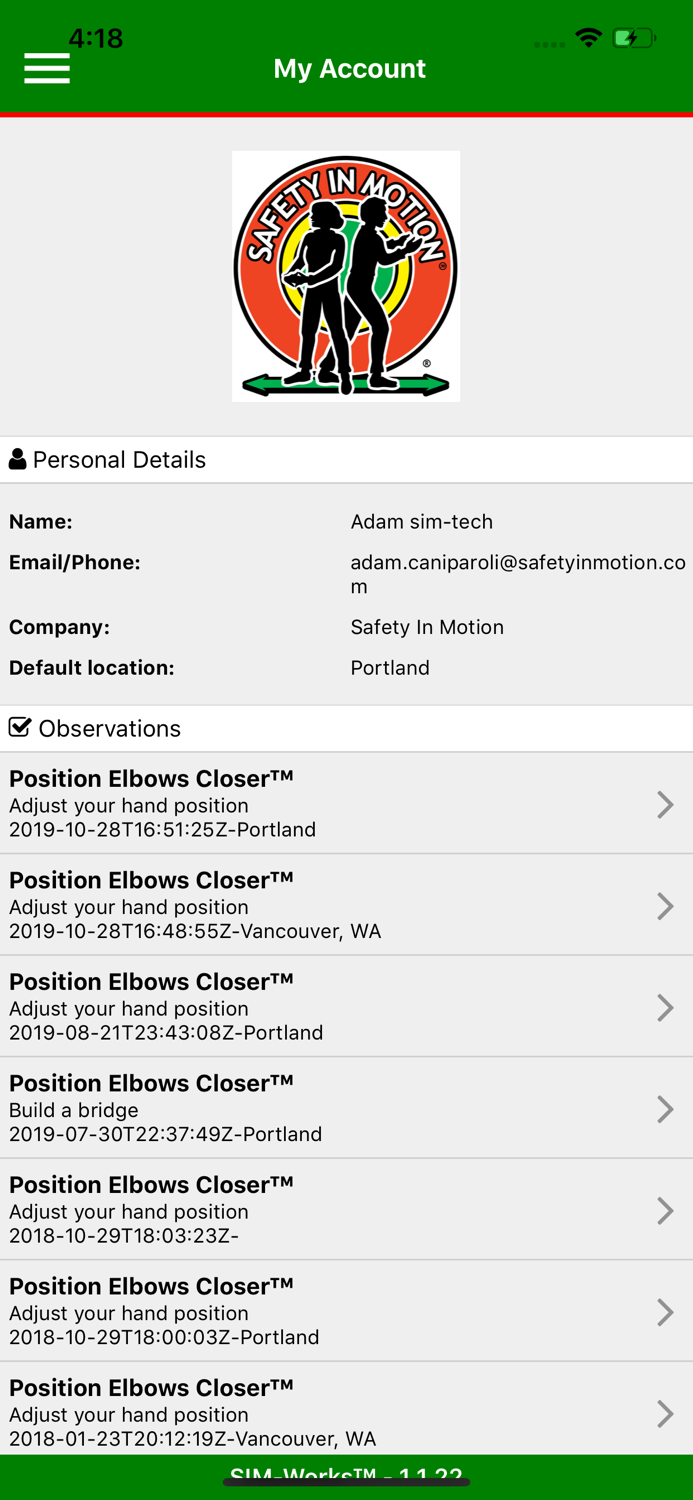Image resolution: width=693 pixels, height=1500 pixels.
Task: Tap chevron for 2018-01-23 Vancouver observation
Action: click(665, 1413)
